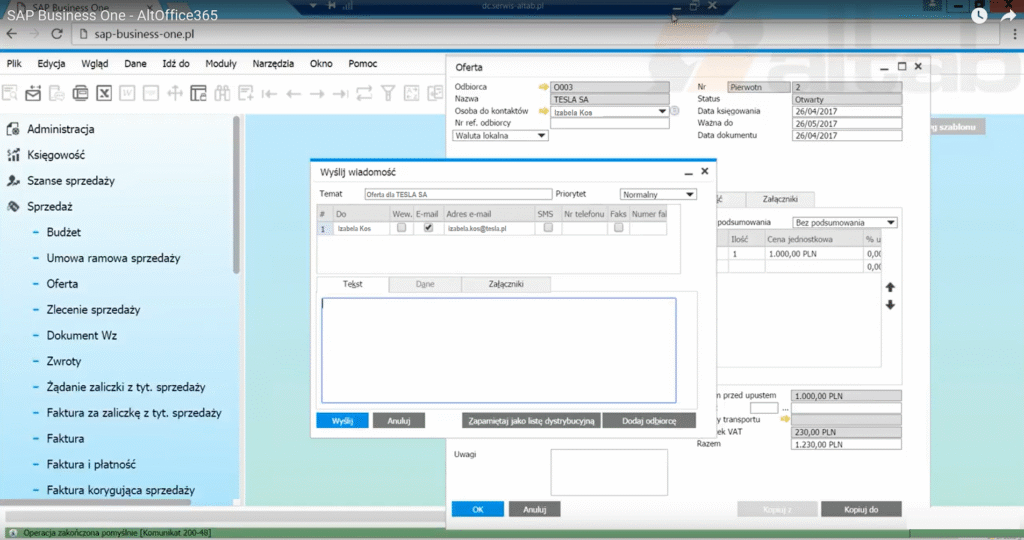Go to the first record arrow icon
The height and width of the screenshot is (540, 1024).
(x=269, y=94)
